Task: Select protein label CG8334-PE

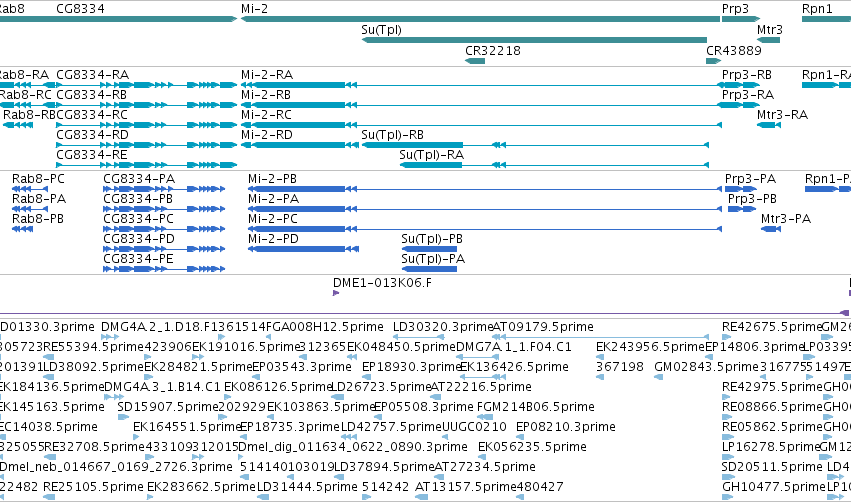Action: pos(138,259)
